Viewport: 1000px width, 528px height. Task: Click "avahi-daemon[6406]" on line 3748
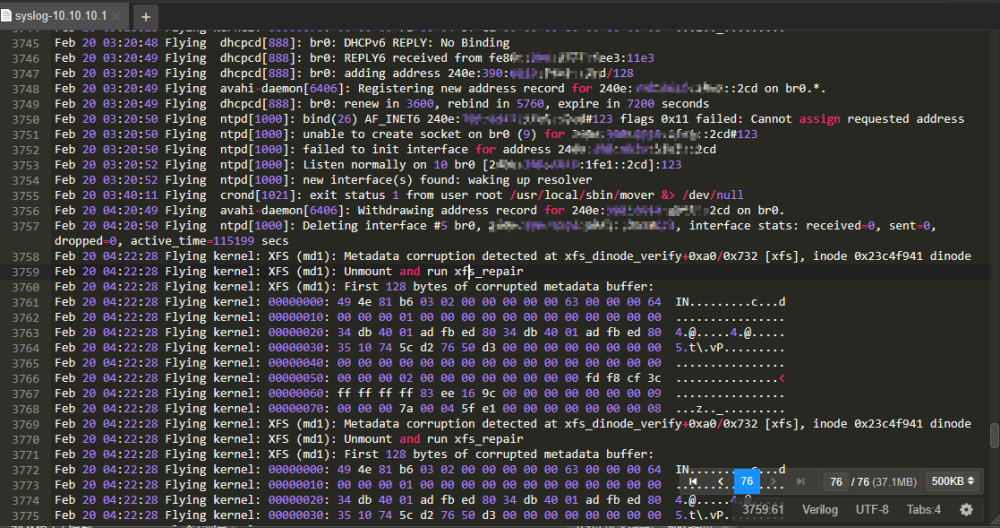[282, 89]
